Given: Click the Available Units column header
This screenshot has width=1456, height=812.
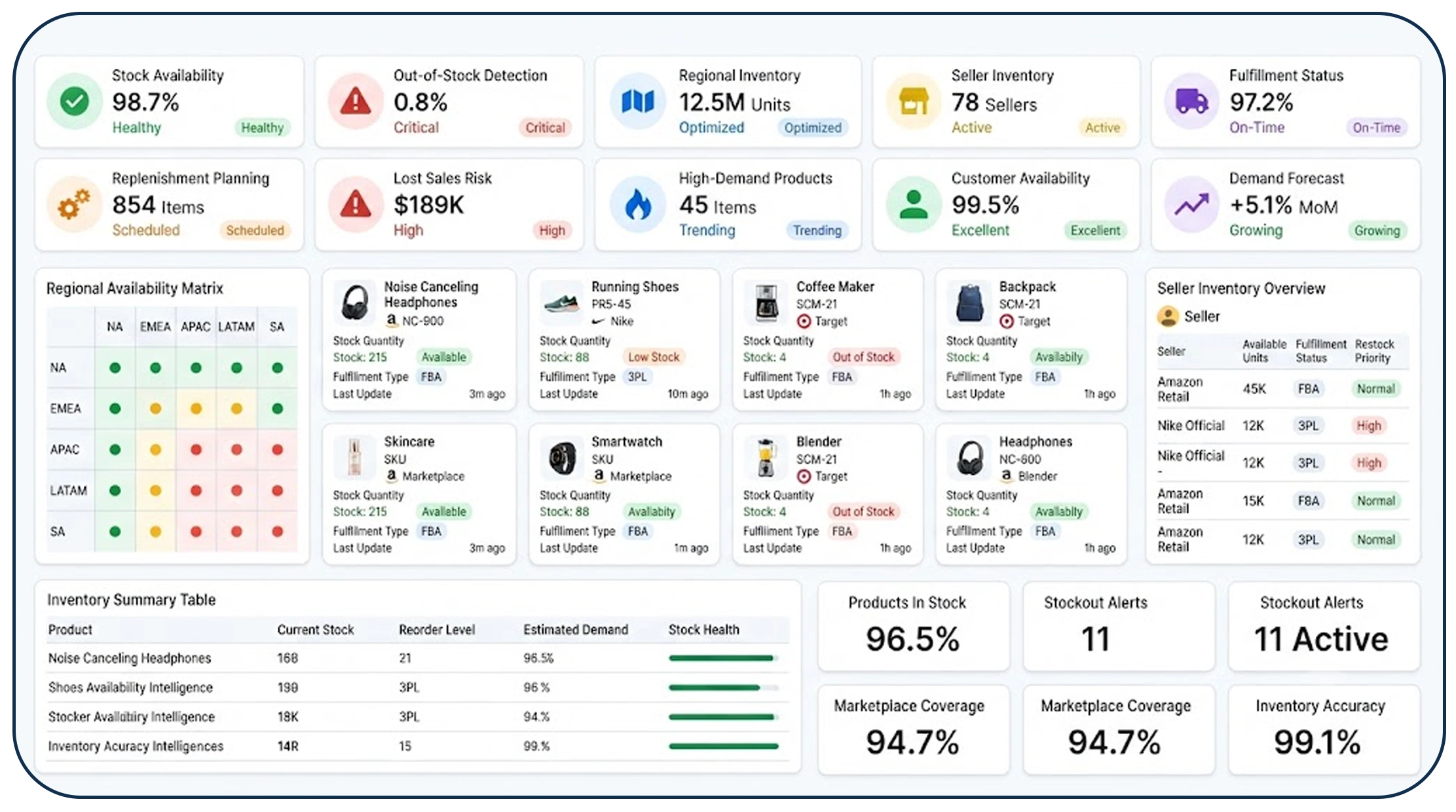Looking at the screenshot, I should (1264, 351).
